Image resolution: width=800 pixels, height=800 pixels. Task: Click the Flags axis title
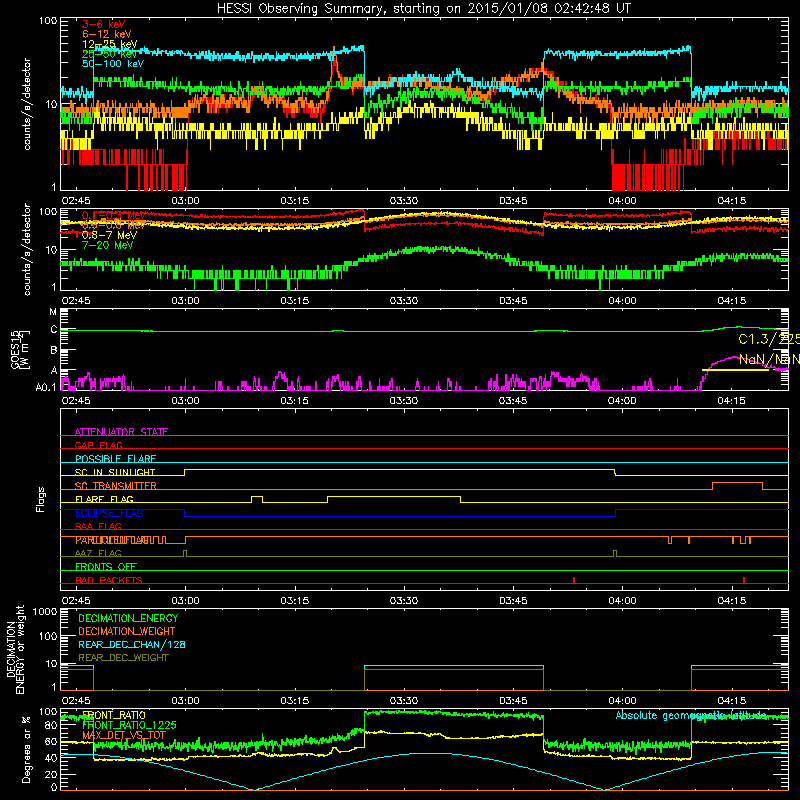(40, 499)
